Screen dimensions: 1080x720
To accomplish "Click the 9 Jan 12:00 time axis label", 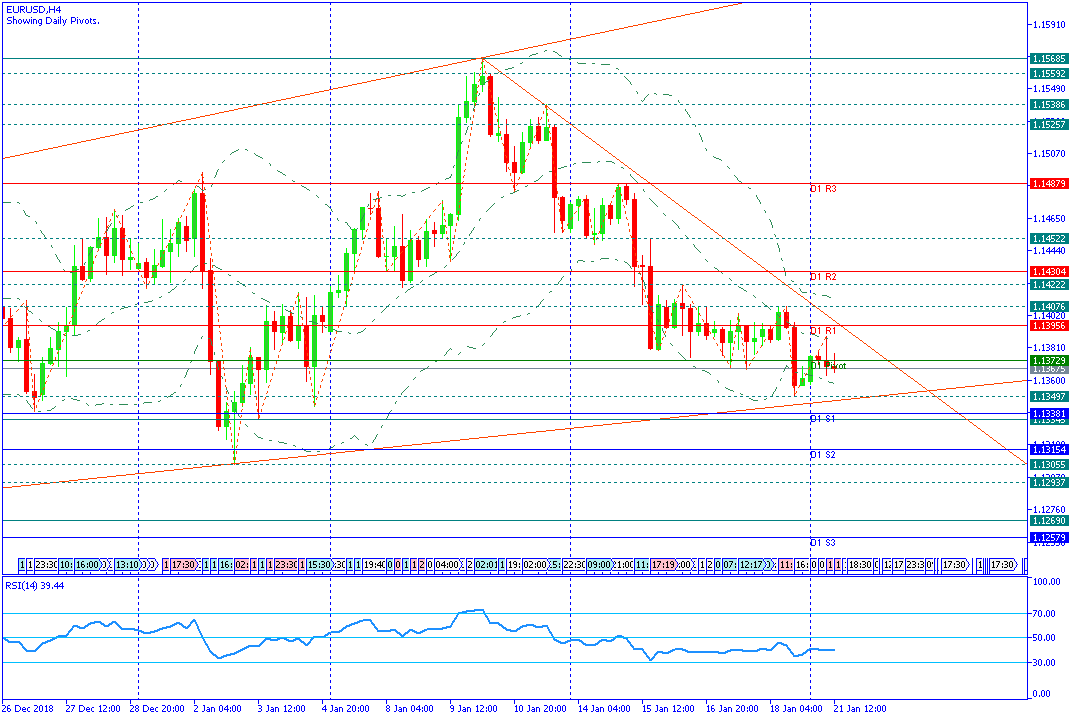I will tap(473, 708).
